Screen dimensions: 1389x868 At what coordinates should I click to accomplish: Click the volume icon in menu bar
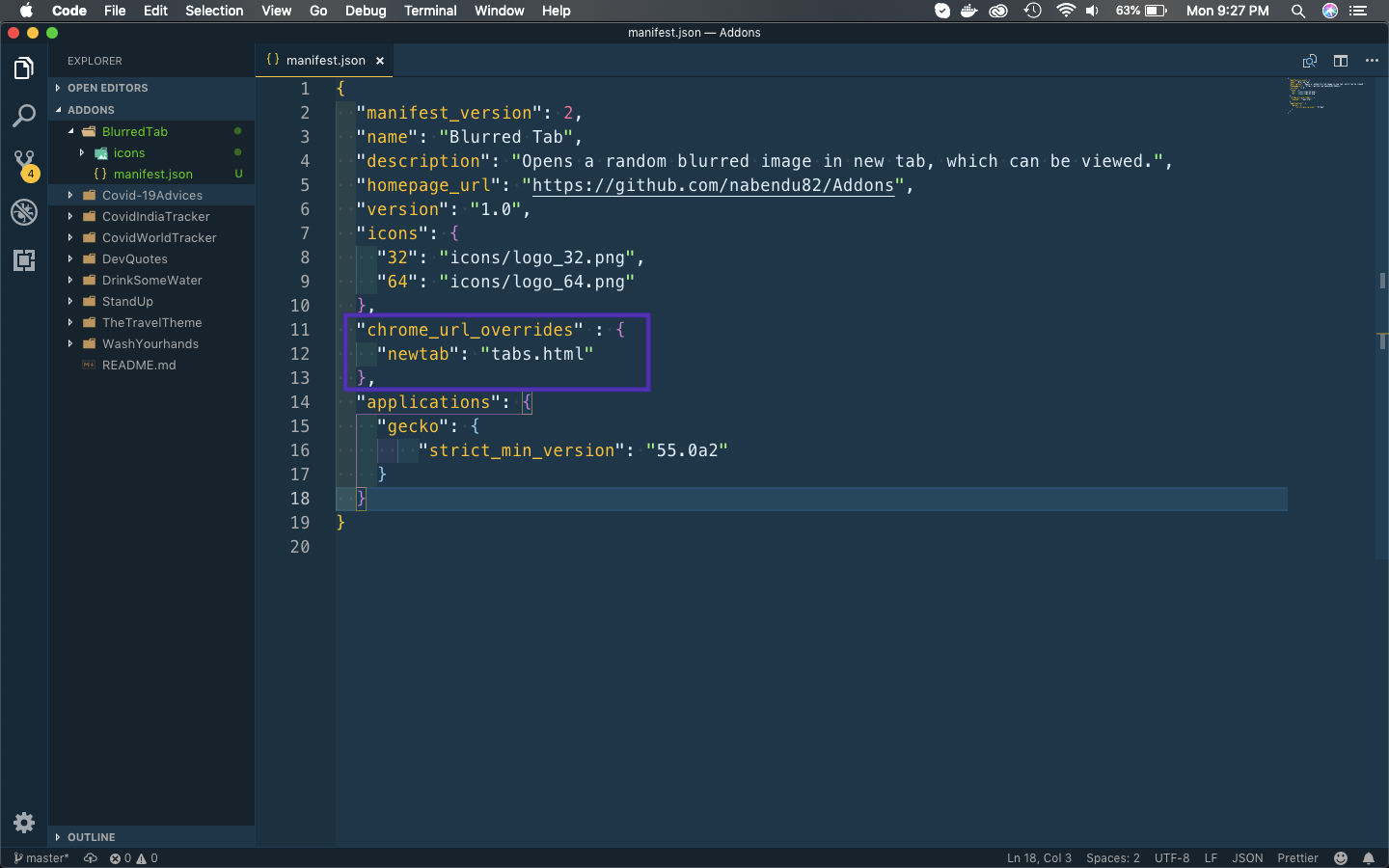pos(1092,11)
